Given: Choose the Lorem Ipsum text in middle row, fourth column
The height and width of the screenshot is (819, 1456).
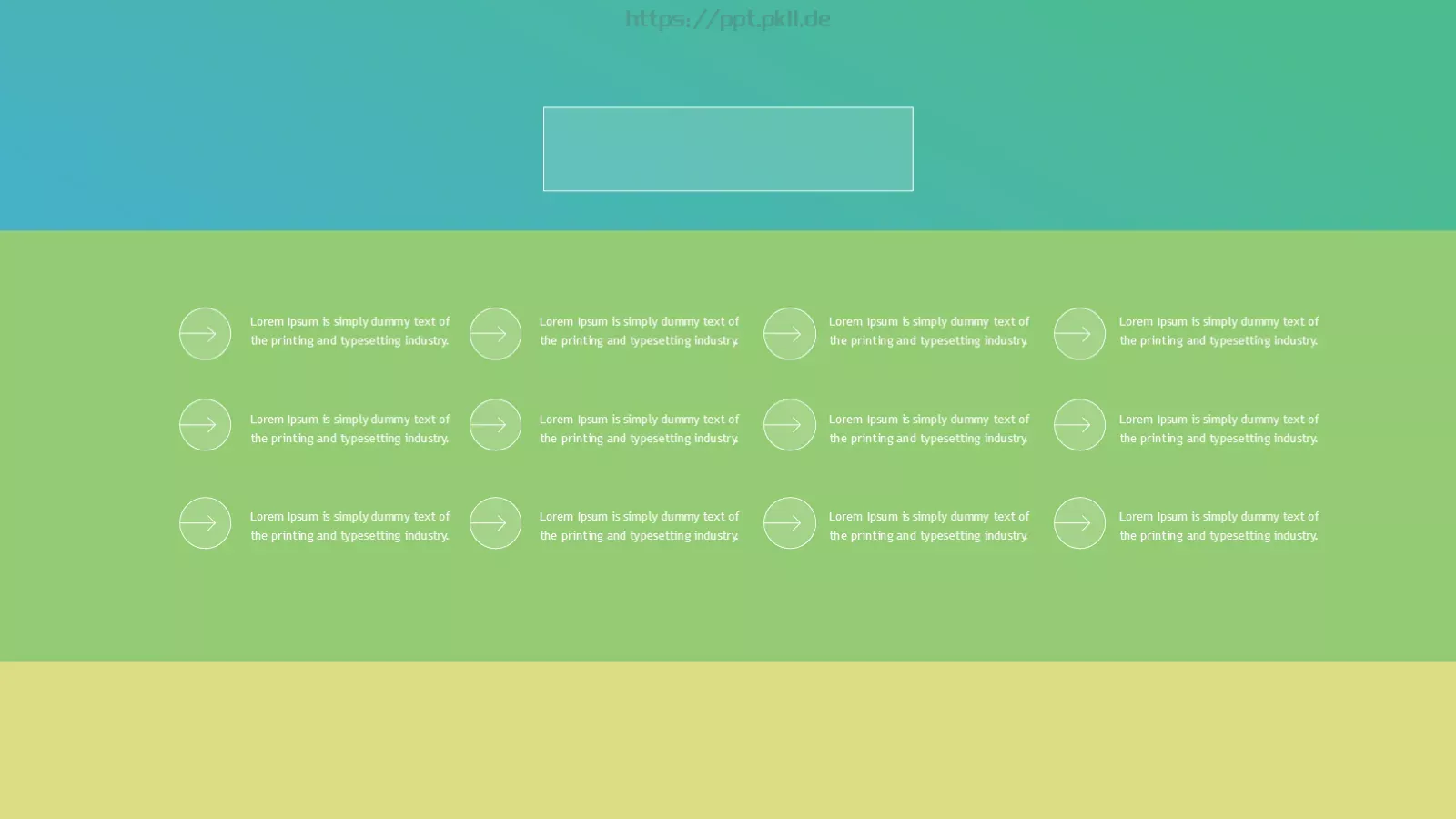Looking at the screenshot, I should [1219, 429].
